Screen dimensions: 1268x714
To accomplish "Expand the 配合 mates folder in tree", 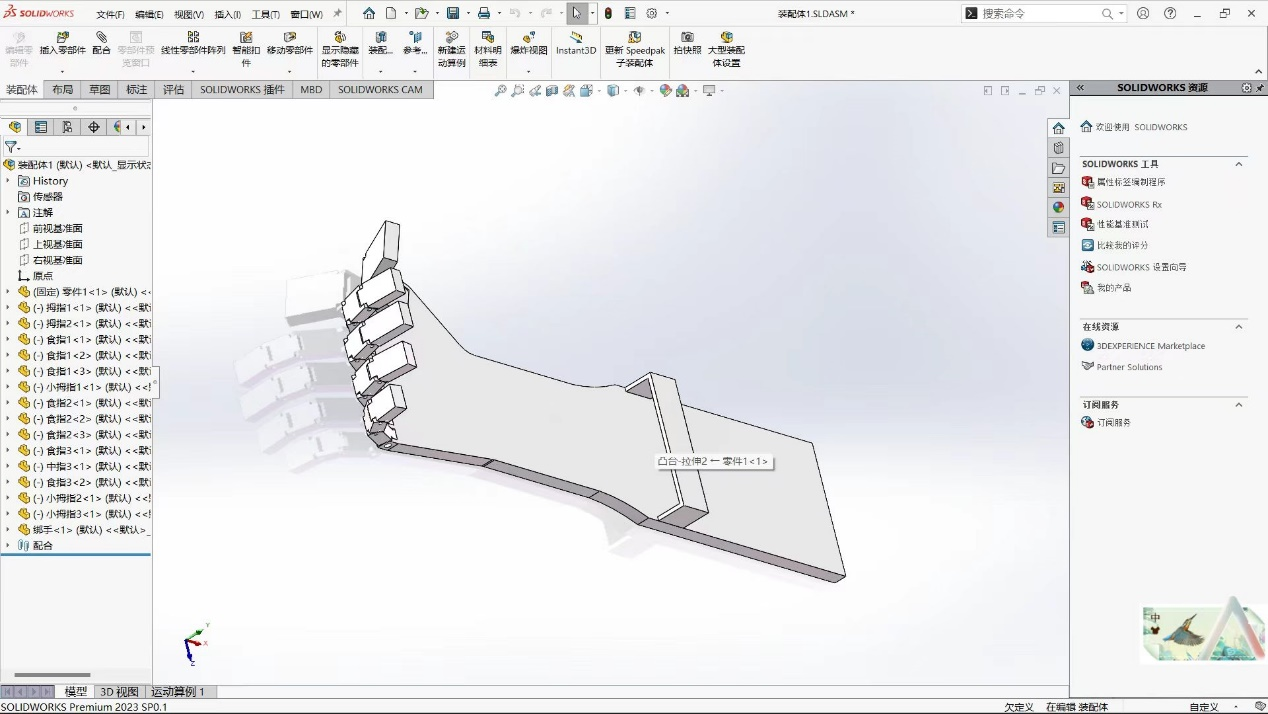I will point(8,546).
